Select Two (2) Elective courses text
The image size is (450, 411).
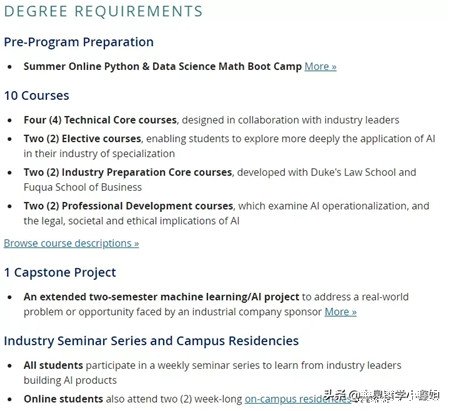tap(82, 139)
